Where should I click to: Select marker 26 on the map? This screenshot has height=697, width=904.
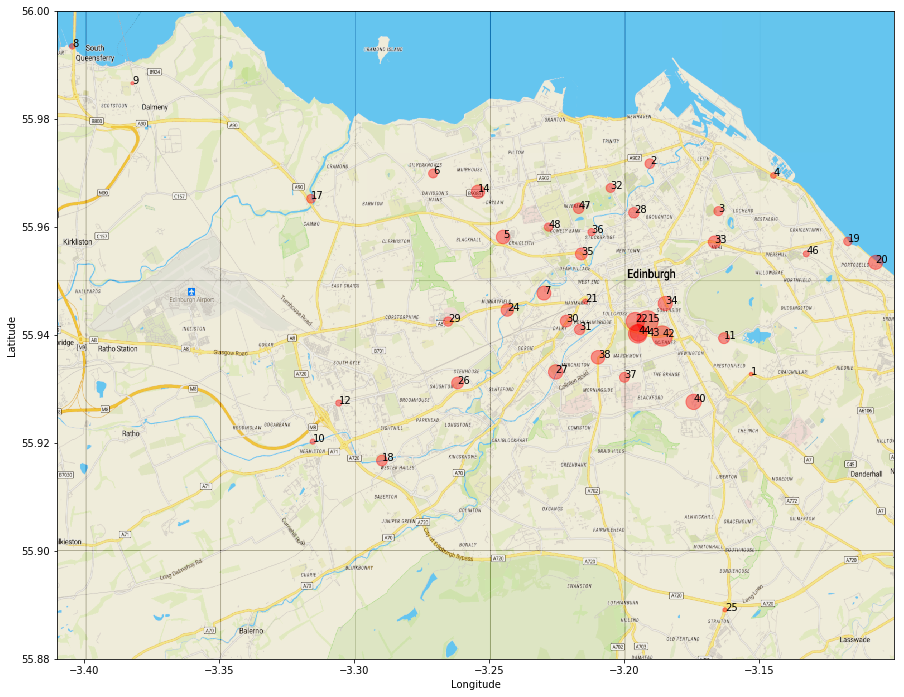pyautogui.click(x=457, y=383)
